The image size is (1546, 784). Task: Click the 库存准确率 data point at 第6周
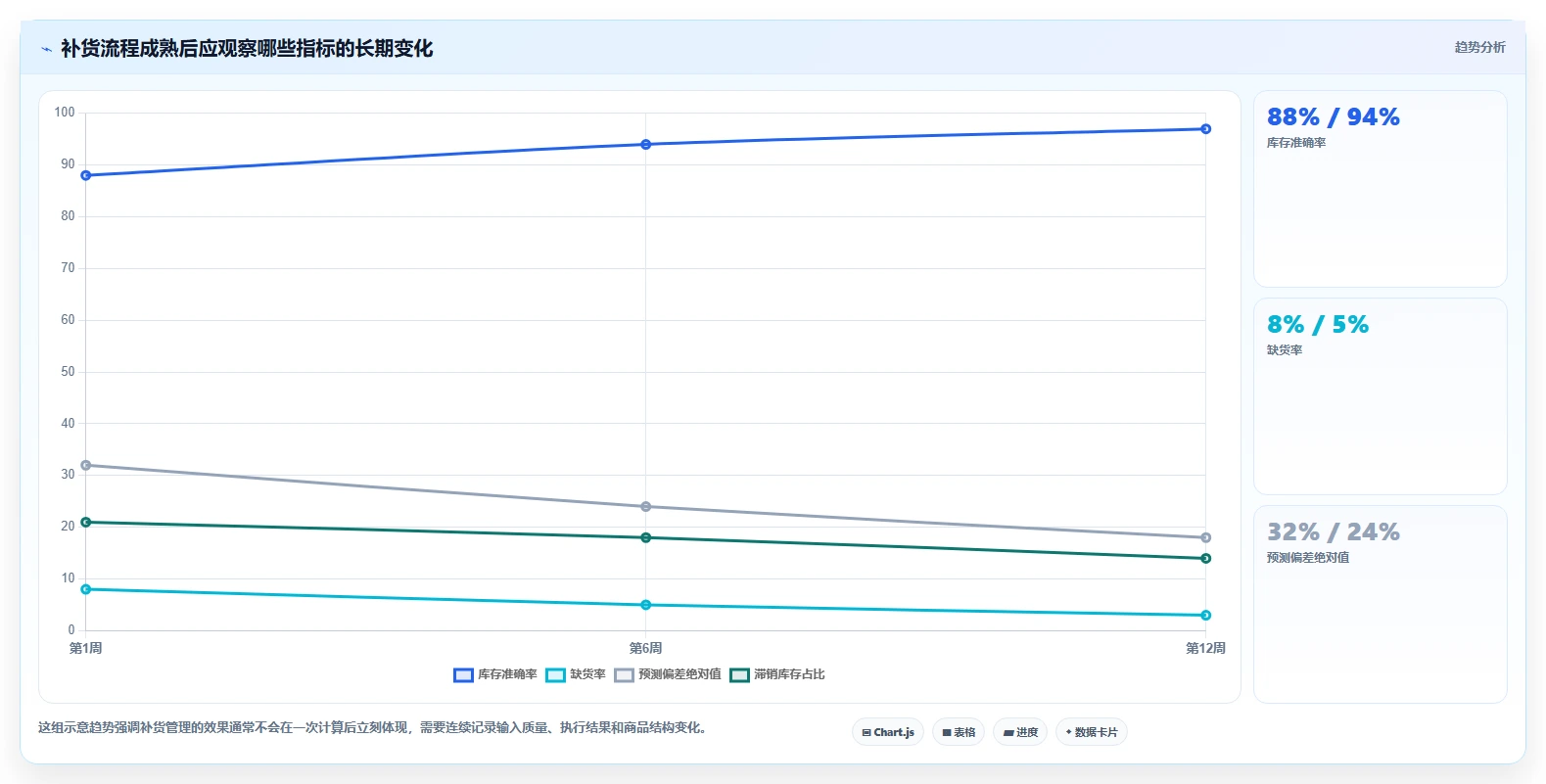[x=646, y=145]
